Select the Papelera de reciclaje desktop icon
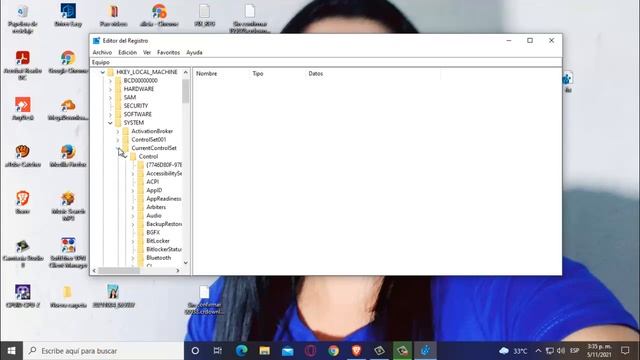The image size is (640, 360). [23, 18]
